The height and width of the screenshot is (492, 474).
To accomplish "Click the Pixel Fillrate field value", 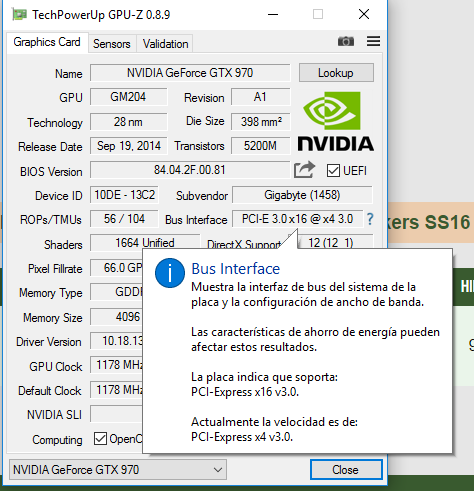I will 116,268.
